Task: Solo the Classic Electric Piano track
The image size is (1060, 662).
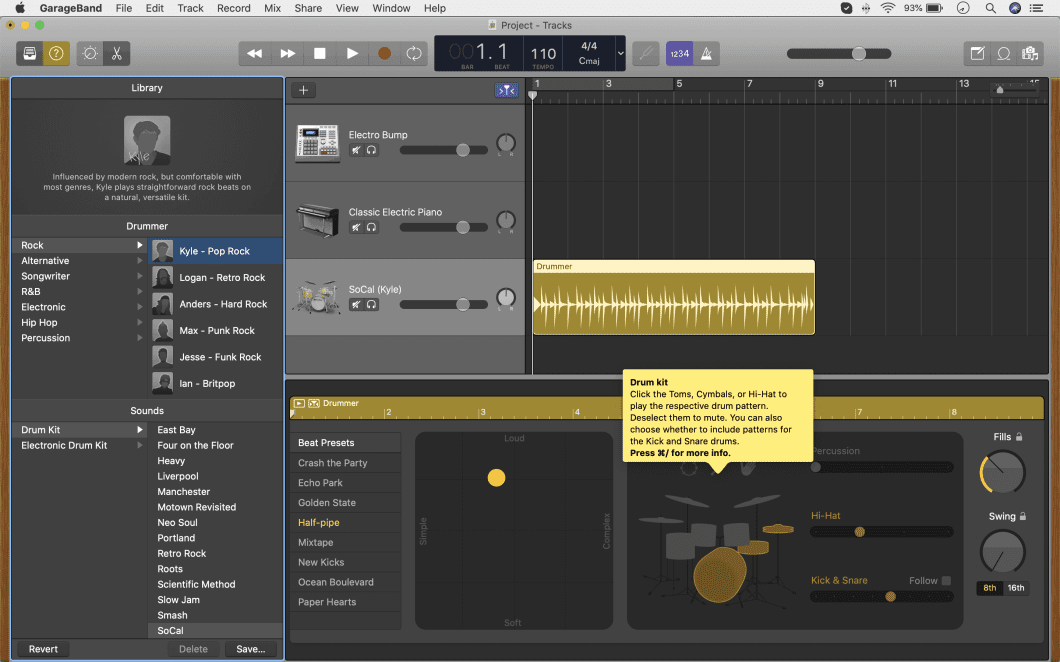Action: [x=372, y=227]
